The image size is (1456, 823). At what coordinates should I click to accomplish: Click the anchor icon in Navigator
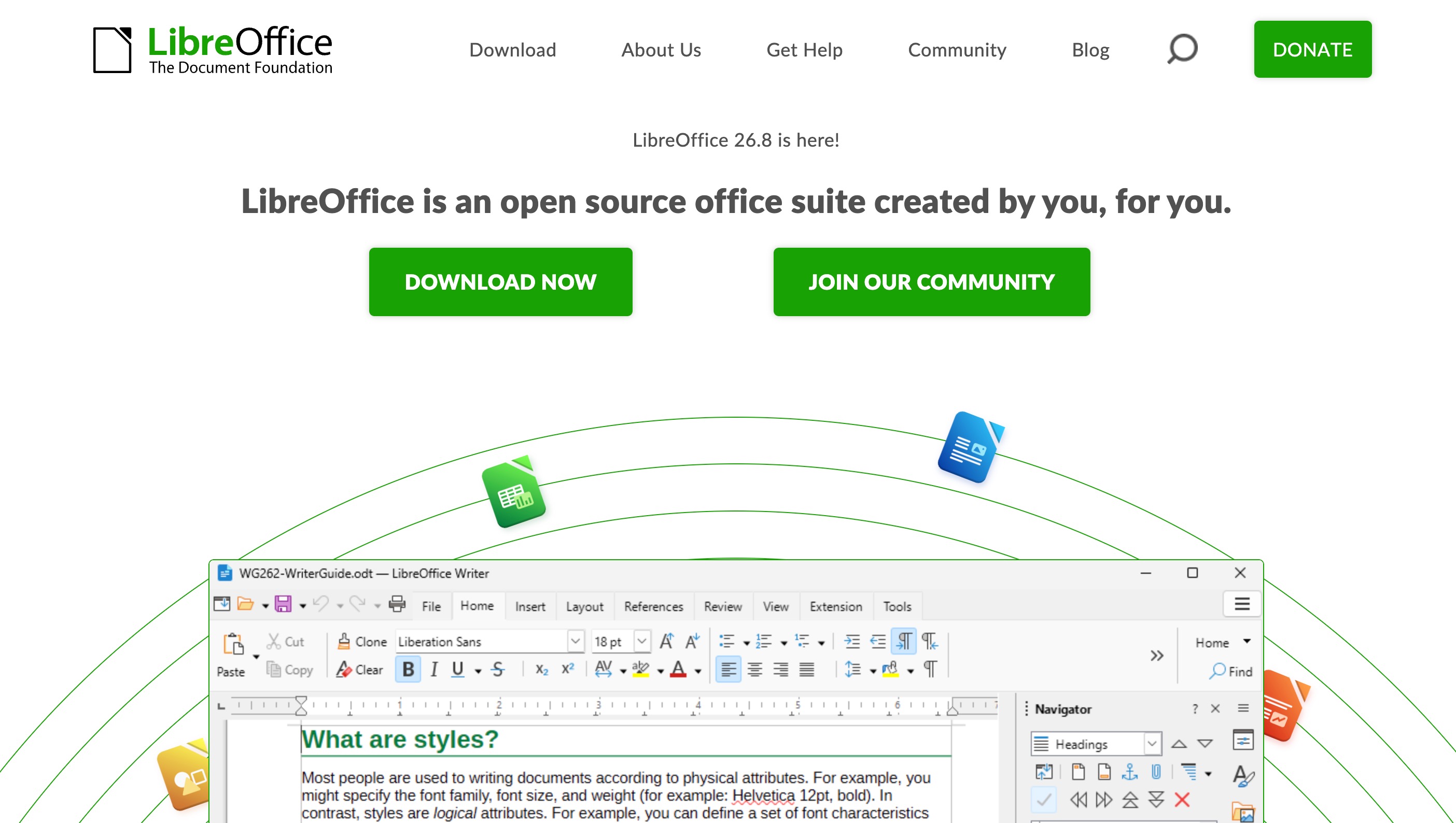[x=1129, y=772]
